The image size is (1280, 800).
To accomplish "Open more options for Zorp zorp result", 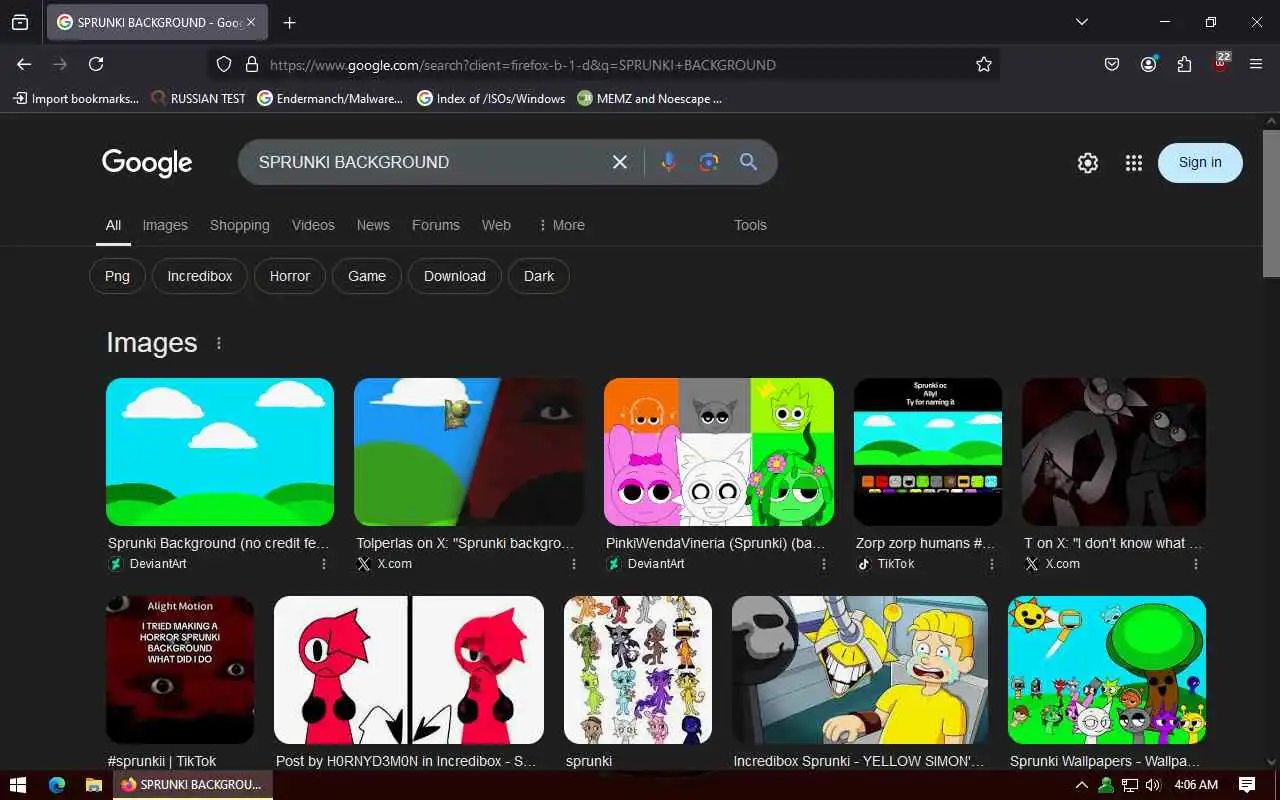I will pyautogui.click(x=992, y=564).
